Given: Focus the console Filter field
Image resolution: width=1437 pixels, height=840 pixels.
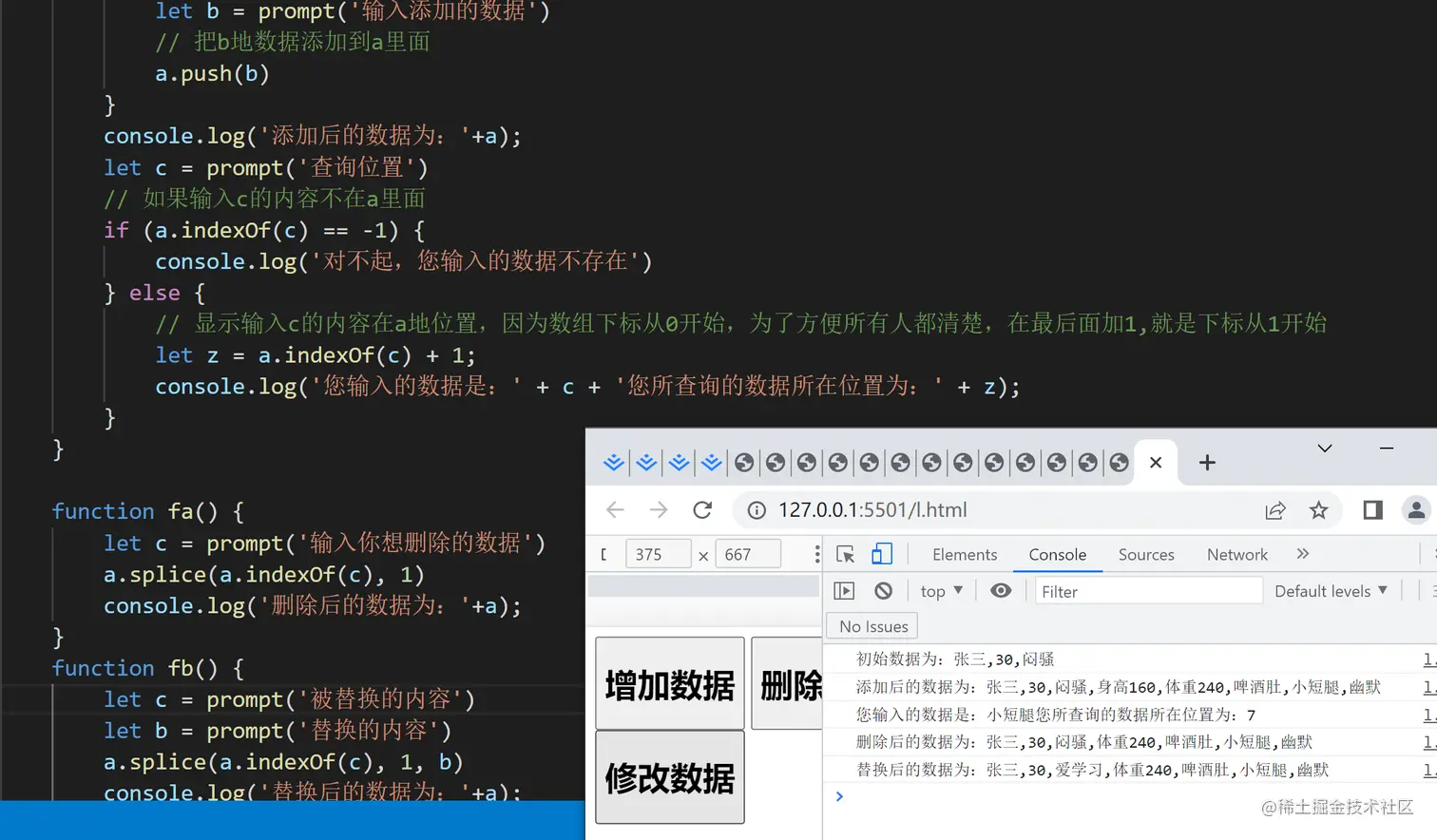Looking at the screenshot, I should [x=1148, y=591].
